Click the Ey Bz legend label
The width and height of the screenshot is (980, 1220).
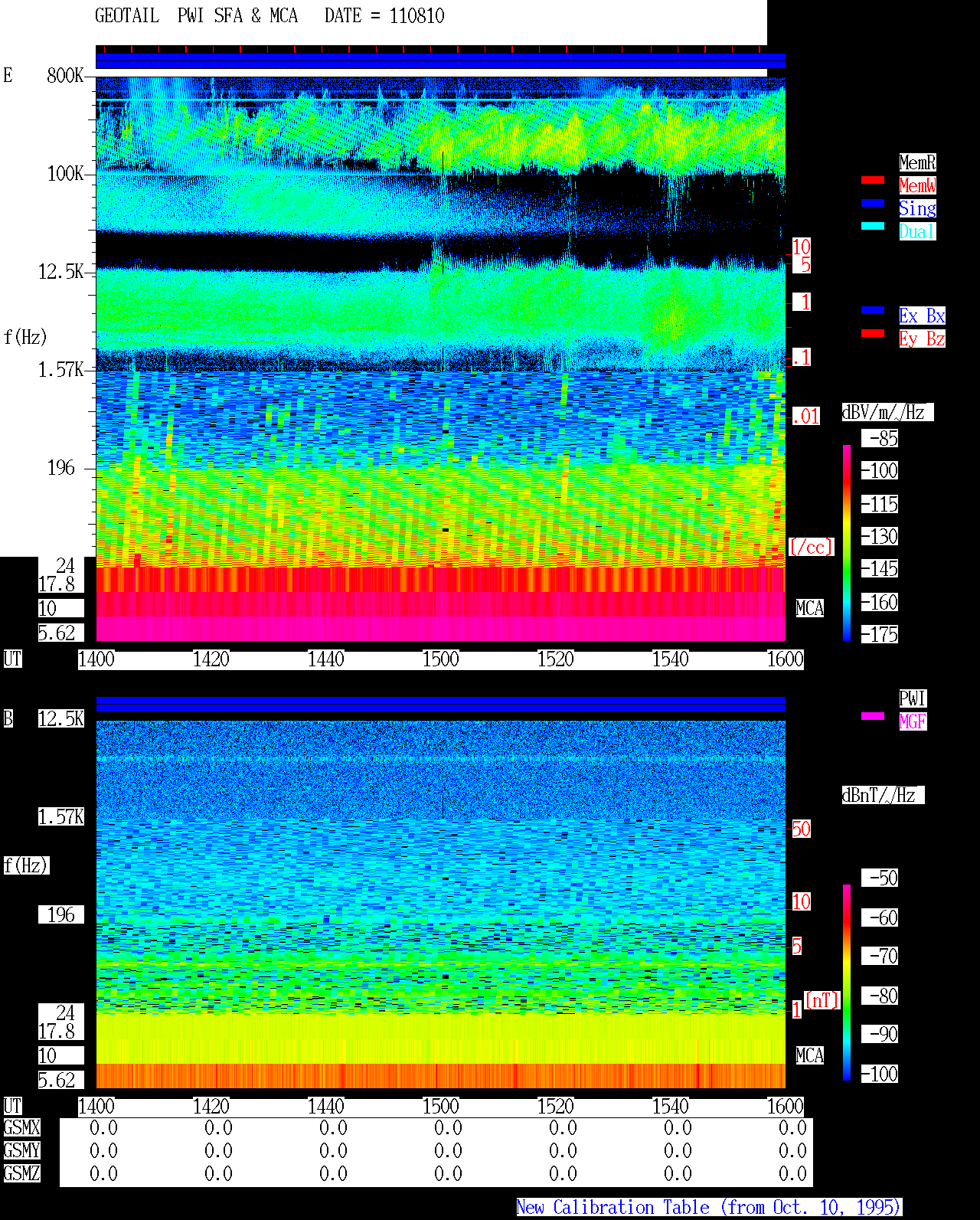pyautogui.click(x=922, y=339)
